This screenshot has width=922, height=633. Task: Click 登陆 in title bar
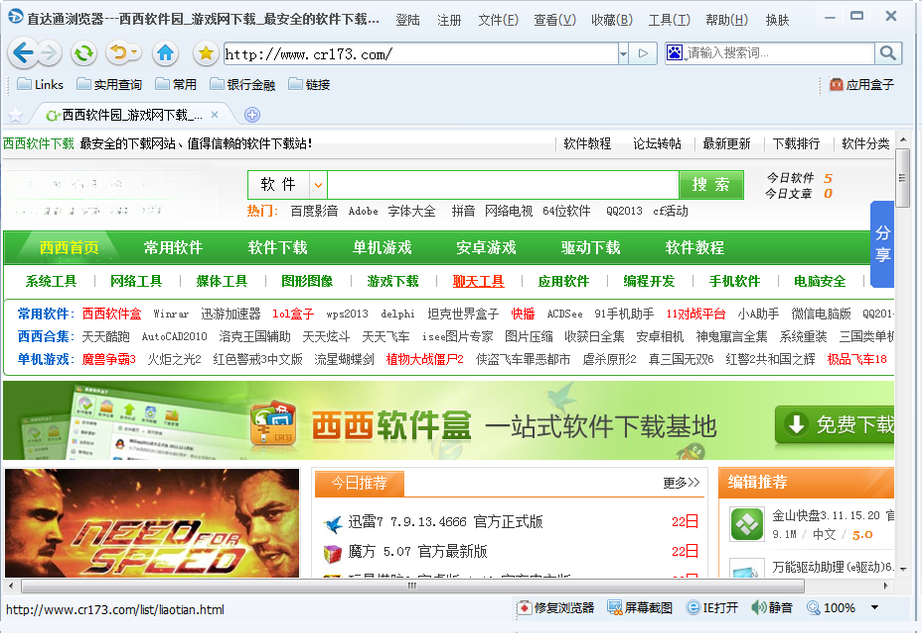tap(407, 21)
